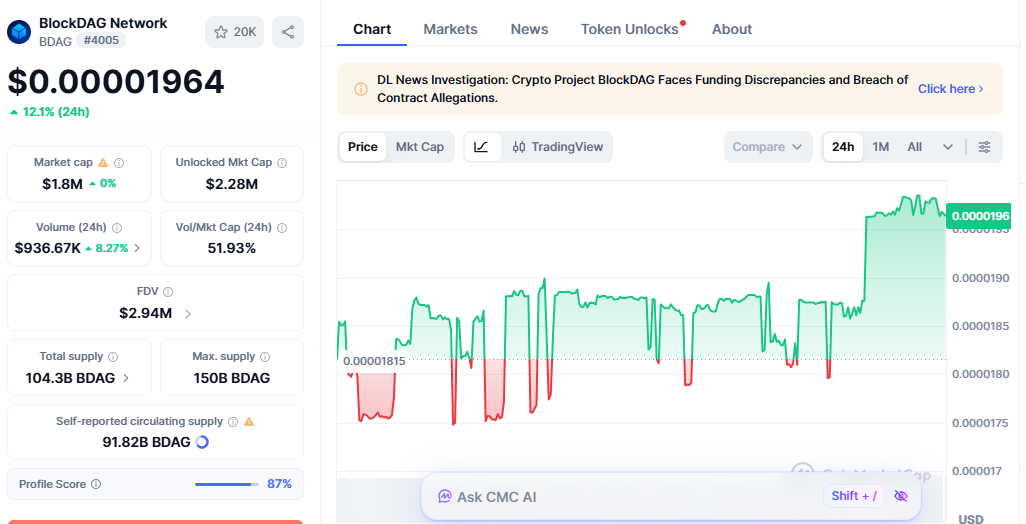Click the 150B BDAG max supply value

(x=232, y=378)
